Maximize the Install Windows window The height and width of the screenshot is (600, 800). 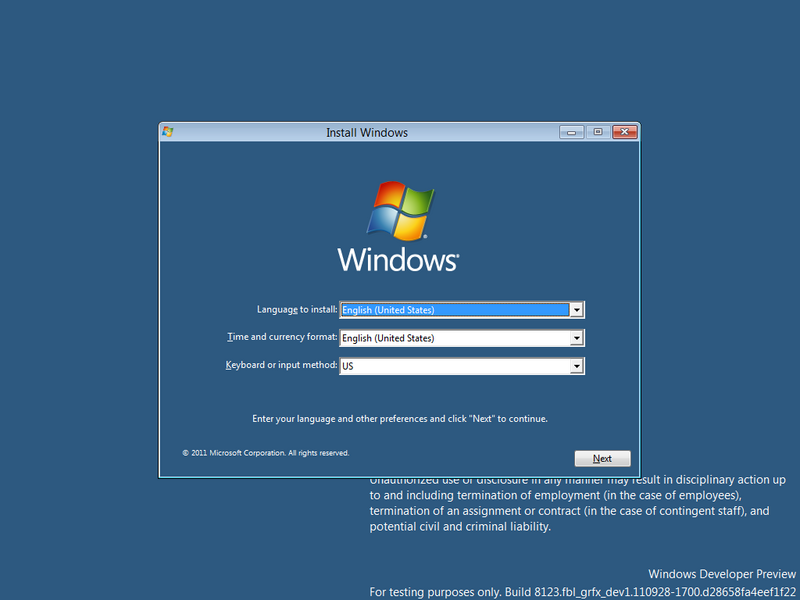(598, 132)
